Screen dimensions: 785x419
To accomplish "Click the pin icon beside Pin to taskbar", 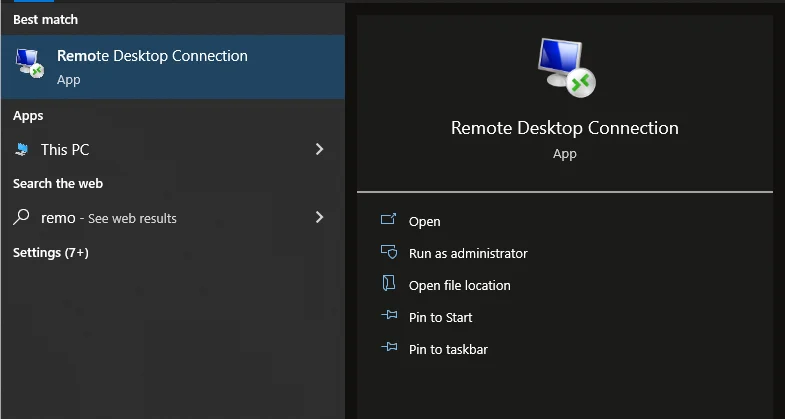I will [389, 347].
